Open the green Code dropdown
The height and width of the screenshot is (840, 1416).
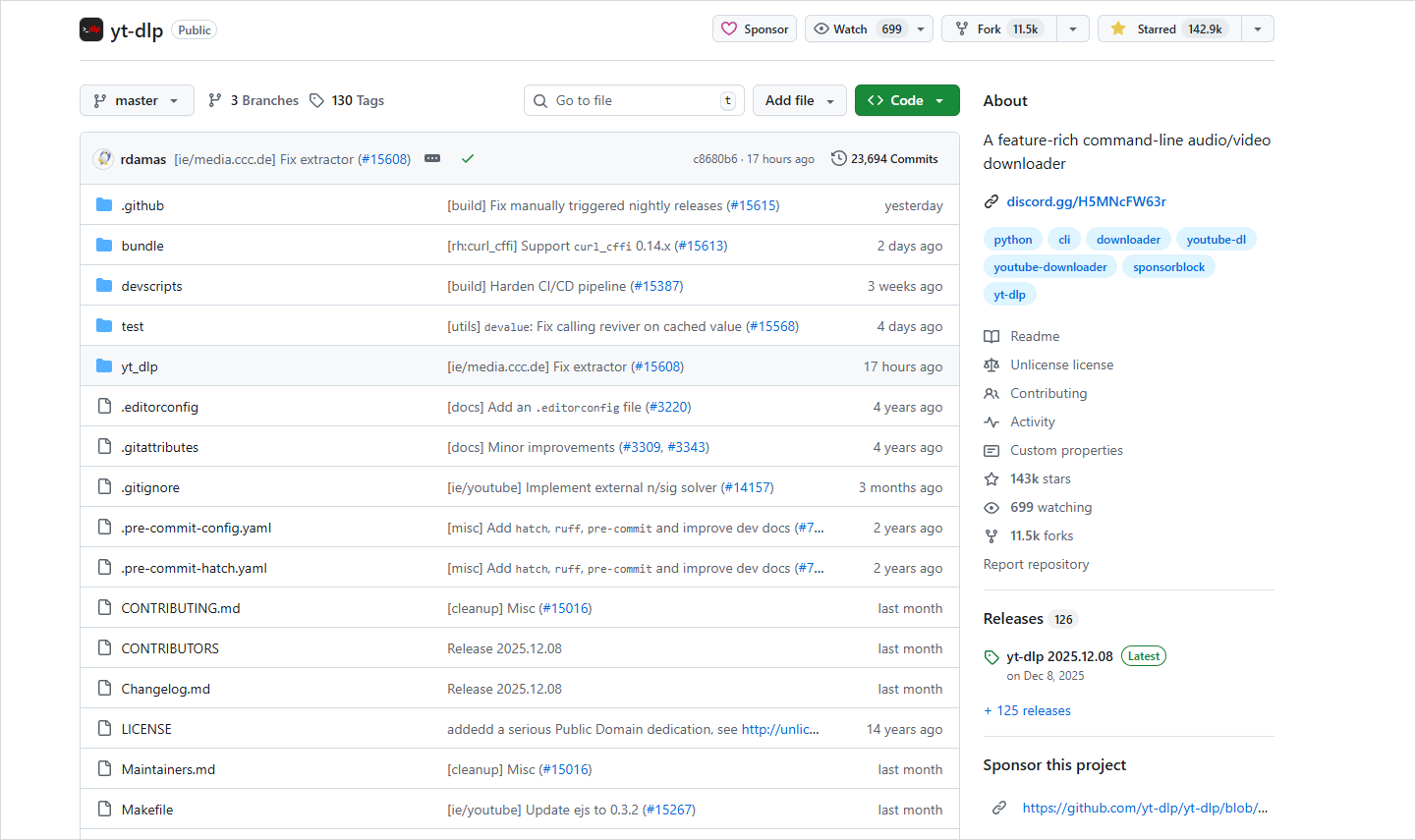tap(907, 100)
